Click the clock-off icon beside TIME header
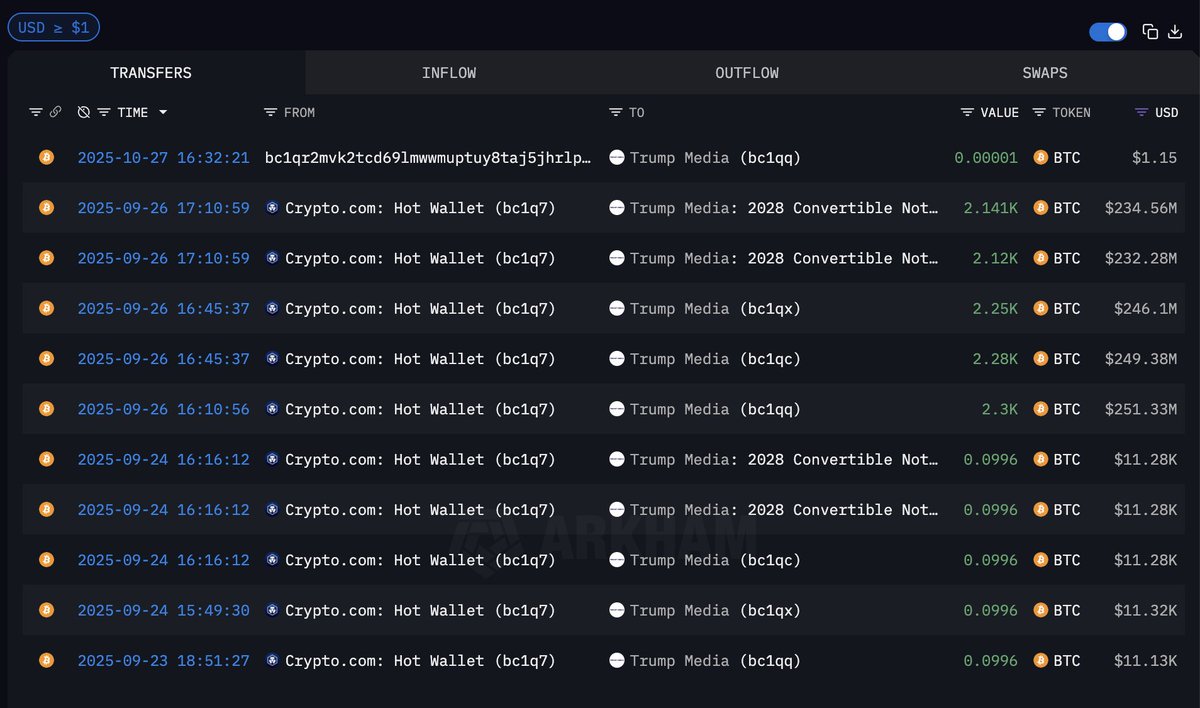The width and height of the screenshot is (1200, 708). point(84,112)
